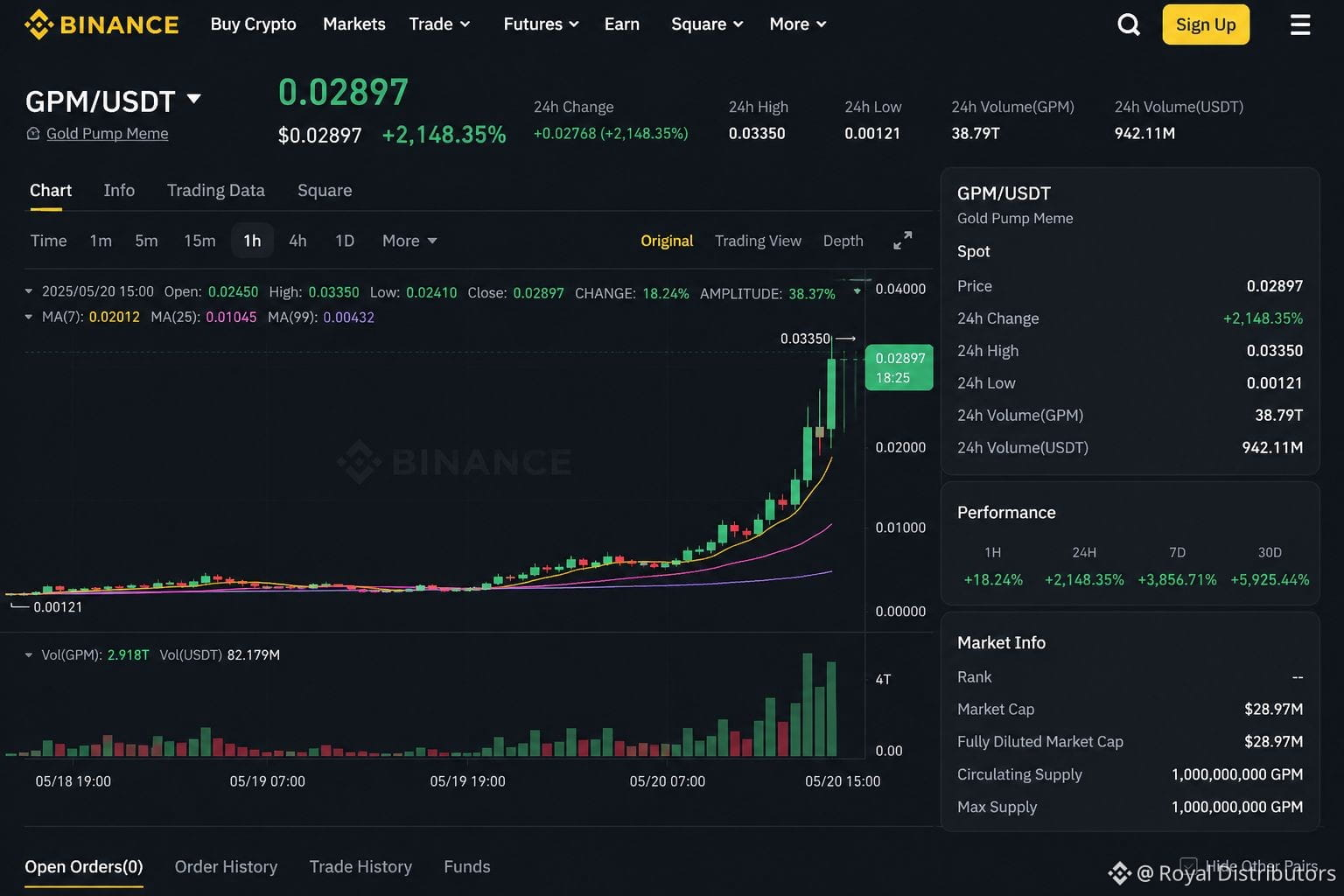
Task: Click the 24h Volume(USDT) 942.11M header value
Action: pyautogui.click(x=1144, y=134)
